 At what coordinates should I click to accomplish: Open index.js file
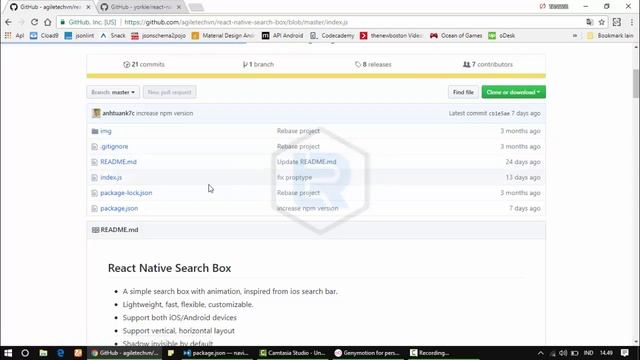click(x=111, y=177)
